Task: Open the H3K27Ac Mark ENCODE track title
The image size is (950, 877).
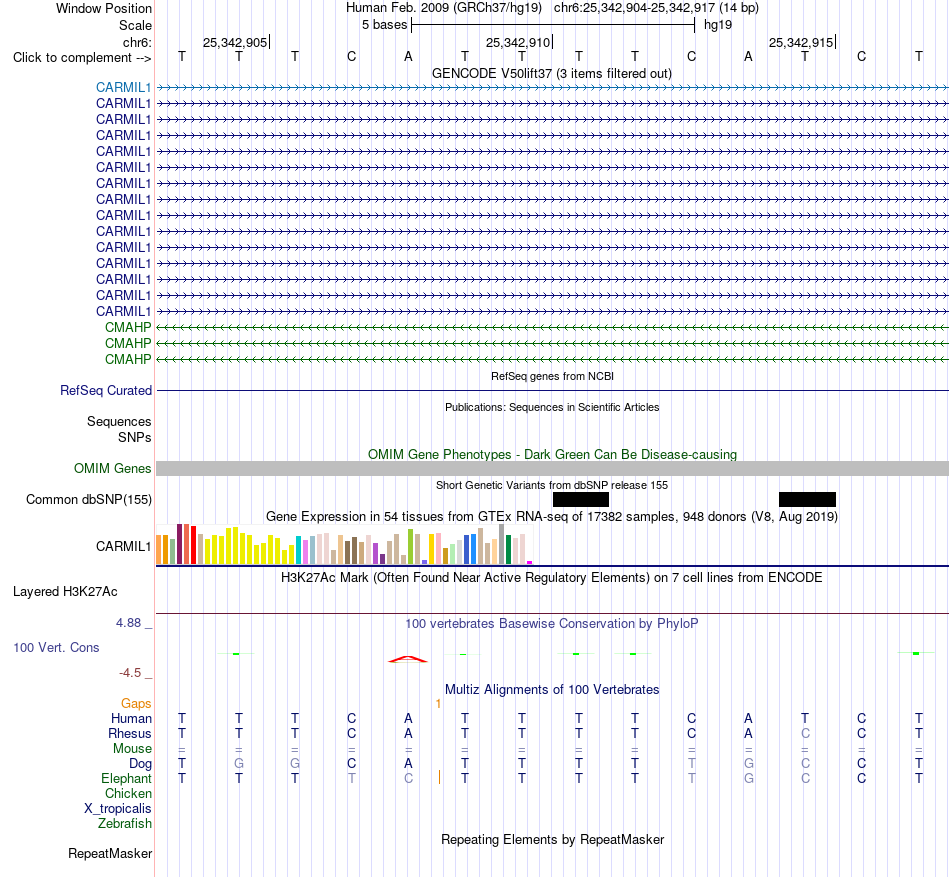Action: (x=551, y=578)
